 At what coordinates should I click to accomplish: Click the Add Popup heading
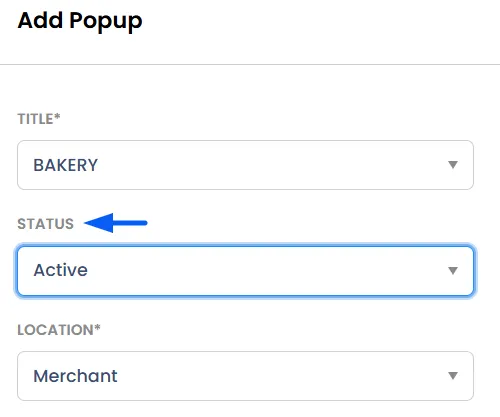(80, 21)
